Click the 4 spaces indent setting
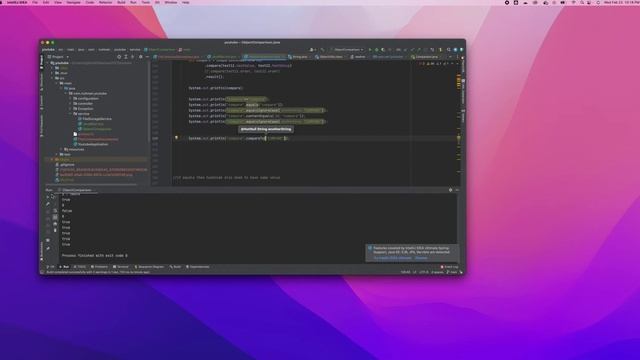This screenshot has height=360, width=640. (x=437, y=272)
